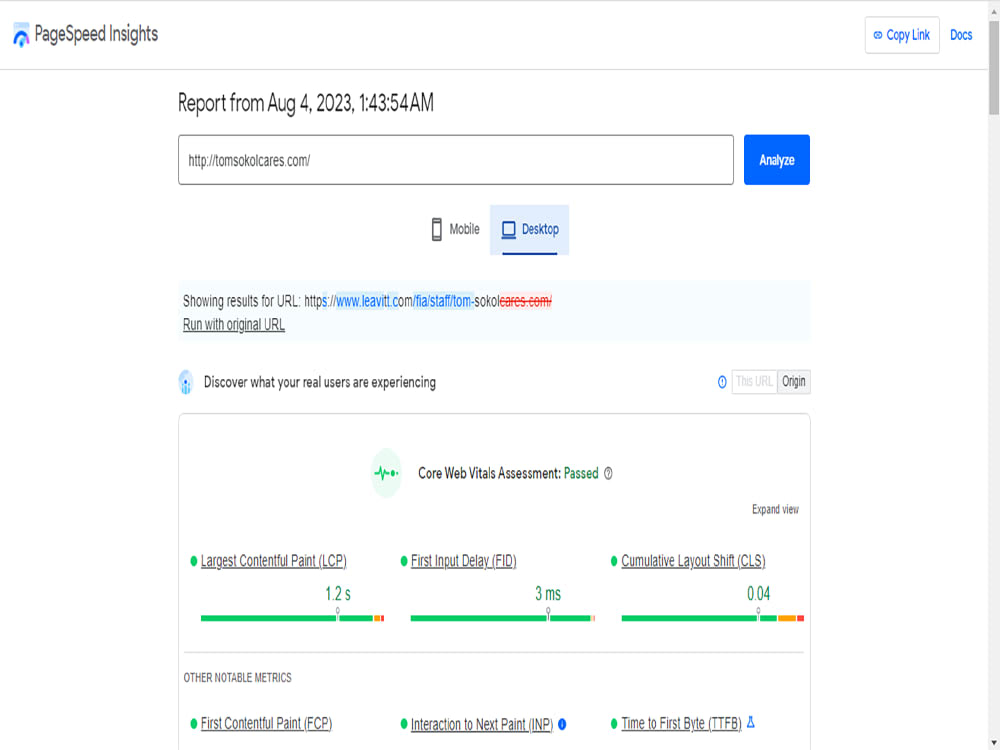Click the green dot beside FID
This screenshot has height=750, width=1000.
click(x=404, y=561)
